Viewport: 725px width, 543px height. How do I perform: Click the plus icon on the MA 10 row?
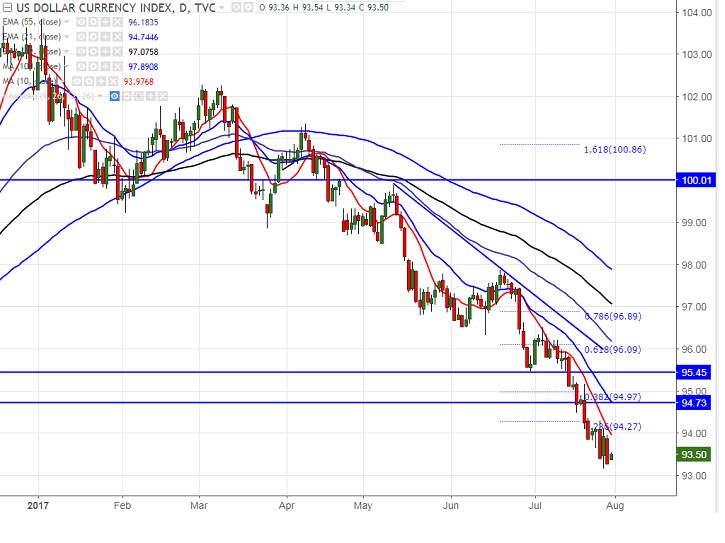coord(101,81)
